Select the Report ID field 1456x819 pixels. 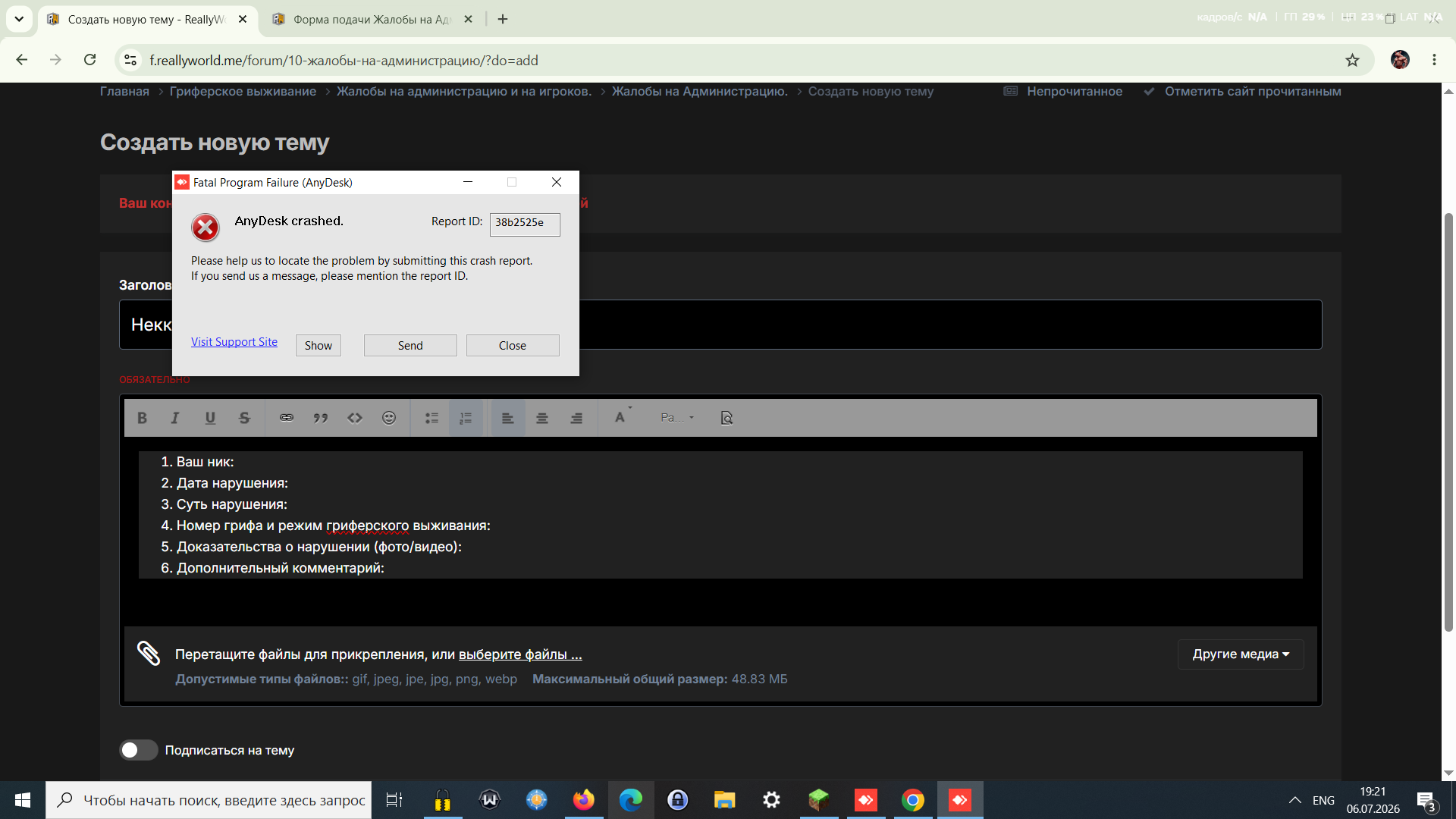pos(525,224)
